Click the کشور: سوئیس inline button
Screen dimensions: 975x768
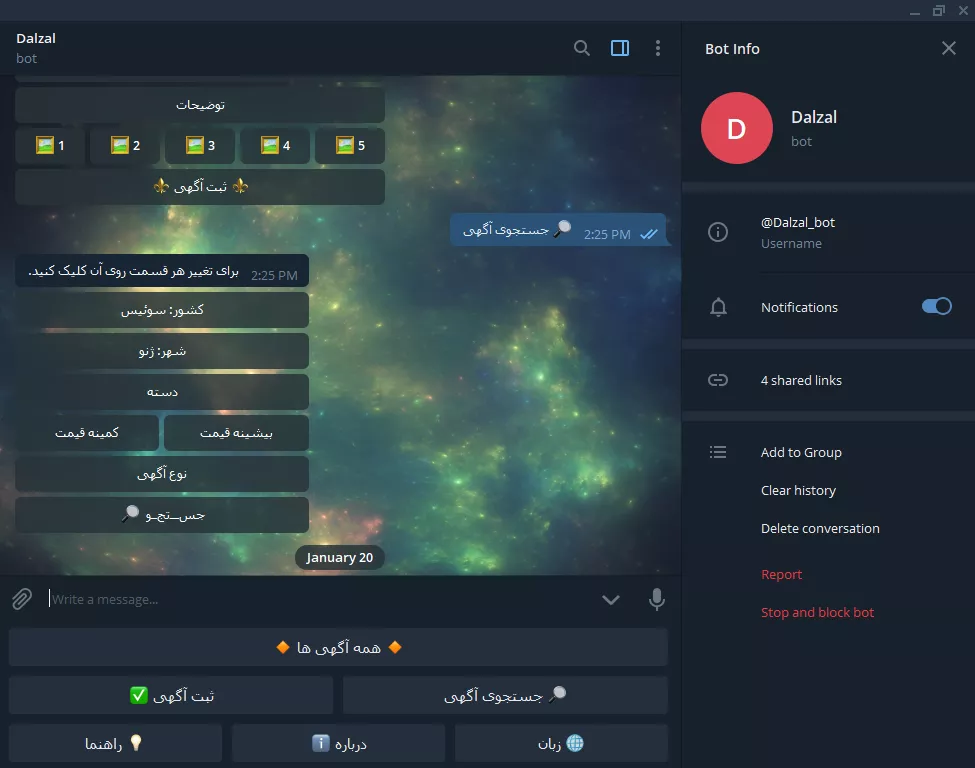[x=162, y=310]
